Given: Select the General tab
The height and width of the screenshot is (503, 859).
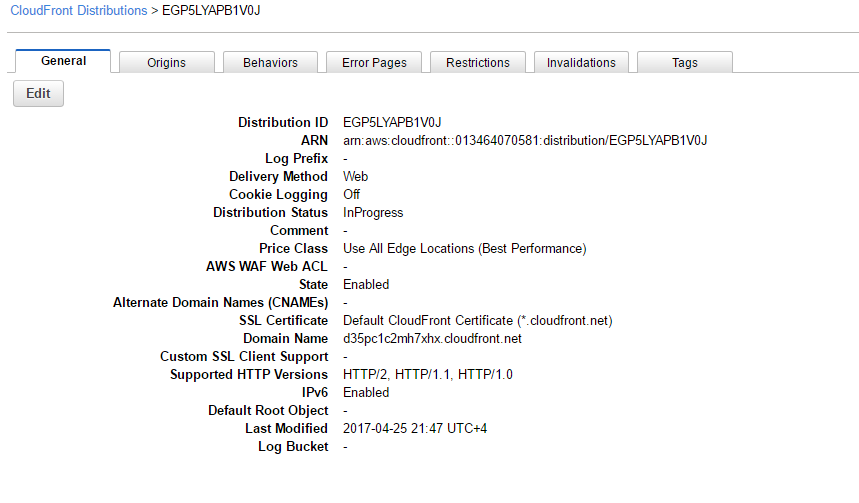Looking at the screenshot, I should click(x=64, y=61).
